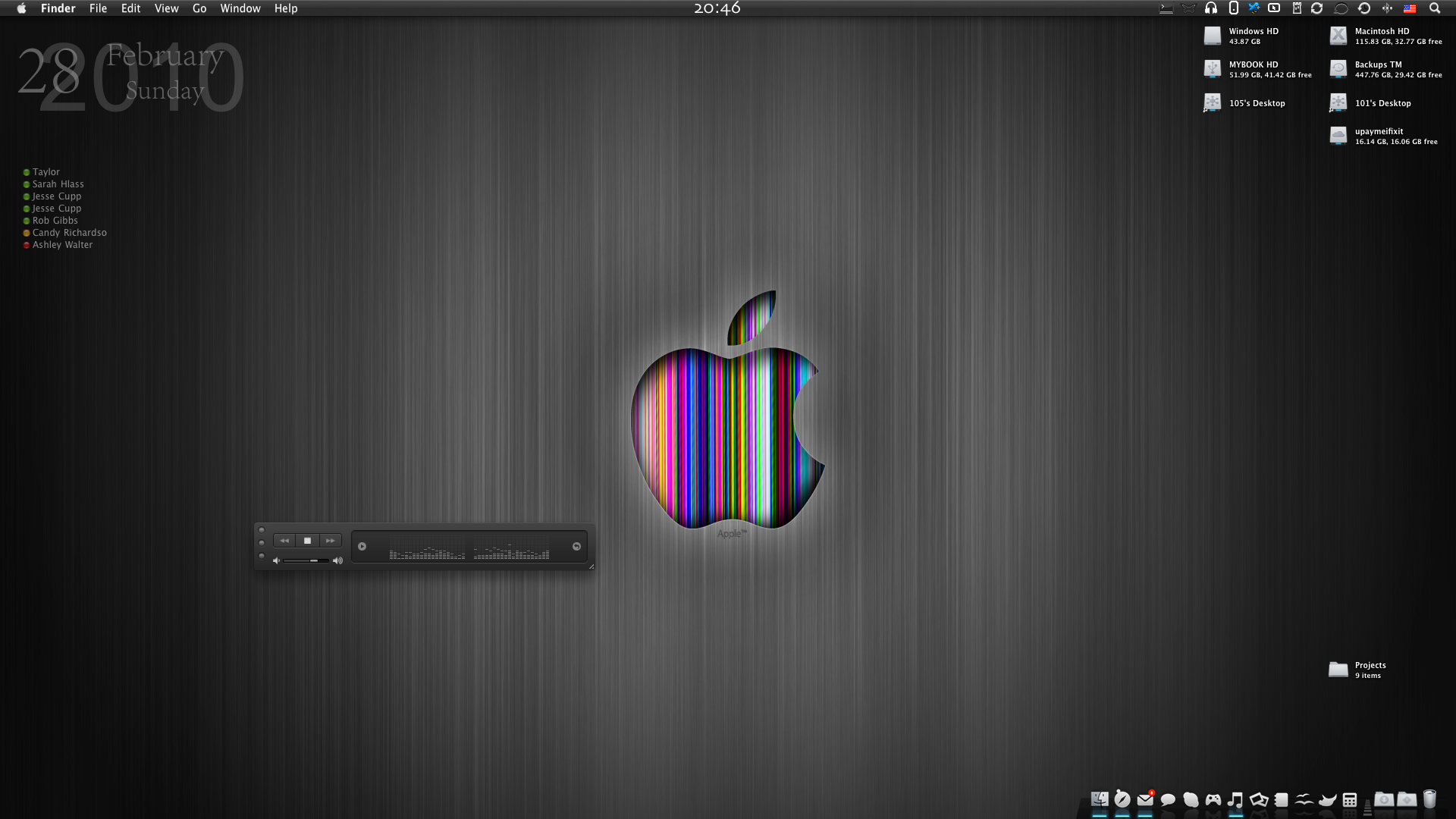Open the Help menu

pos(286,8)
